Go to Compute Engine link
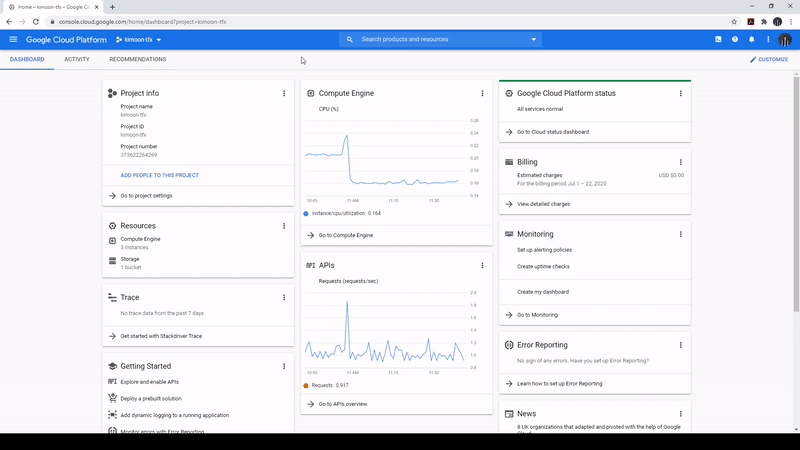800x450 pixels. click(x=346, y=235)
